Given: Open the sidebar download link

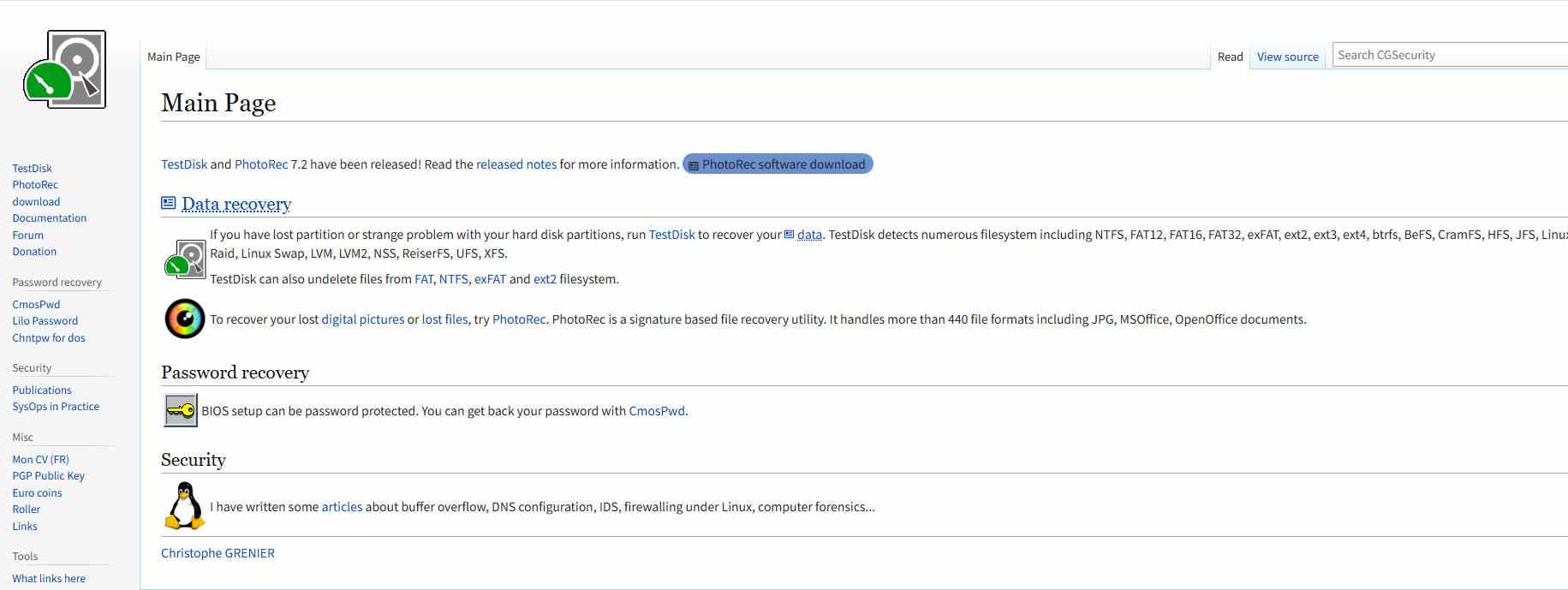Looking at the screenshot, I should [x=36, y=202].
